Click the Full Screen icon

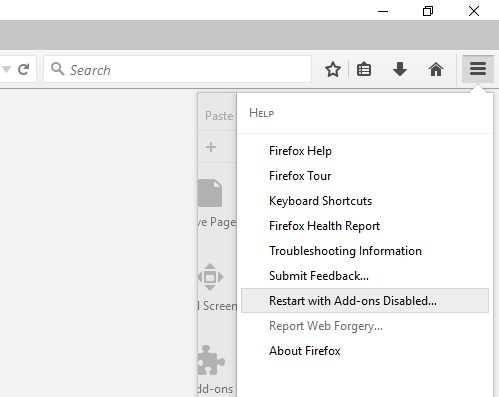coord(210,277)
